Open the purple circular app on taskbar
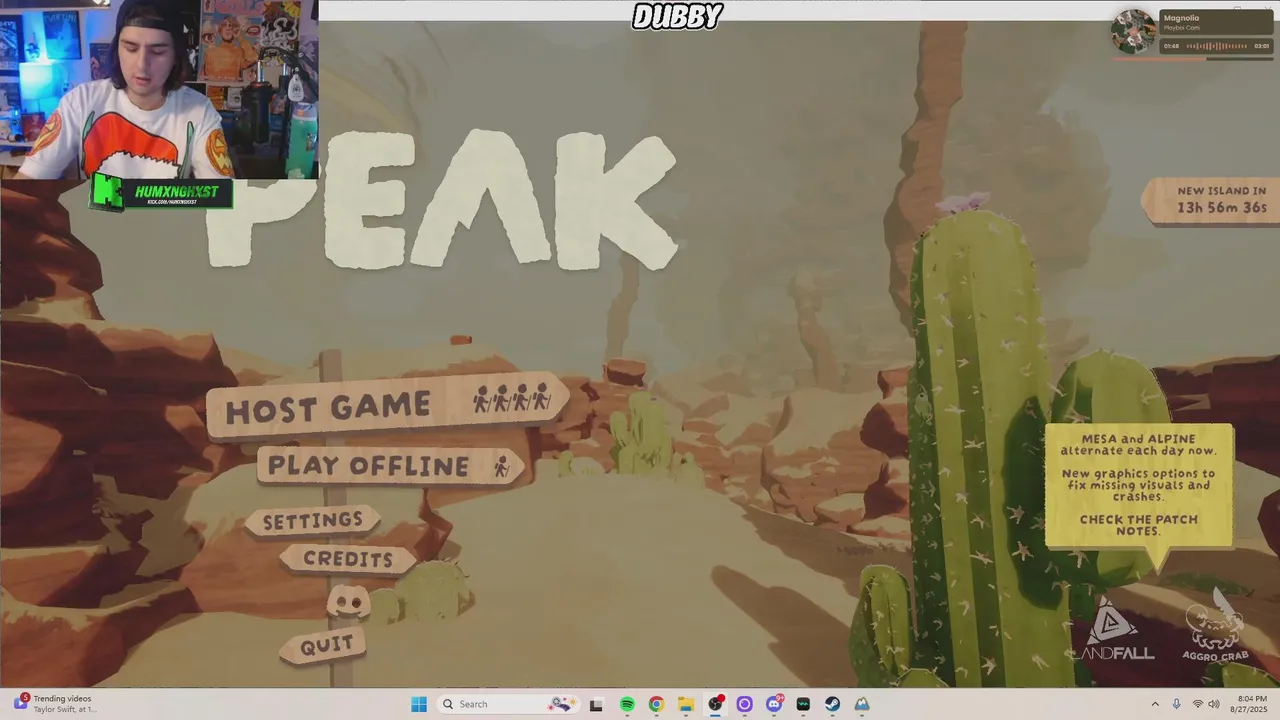1280x720 pixels. [744, 704]
